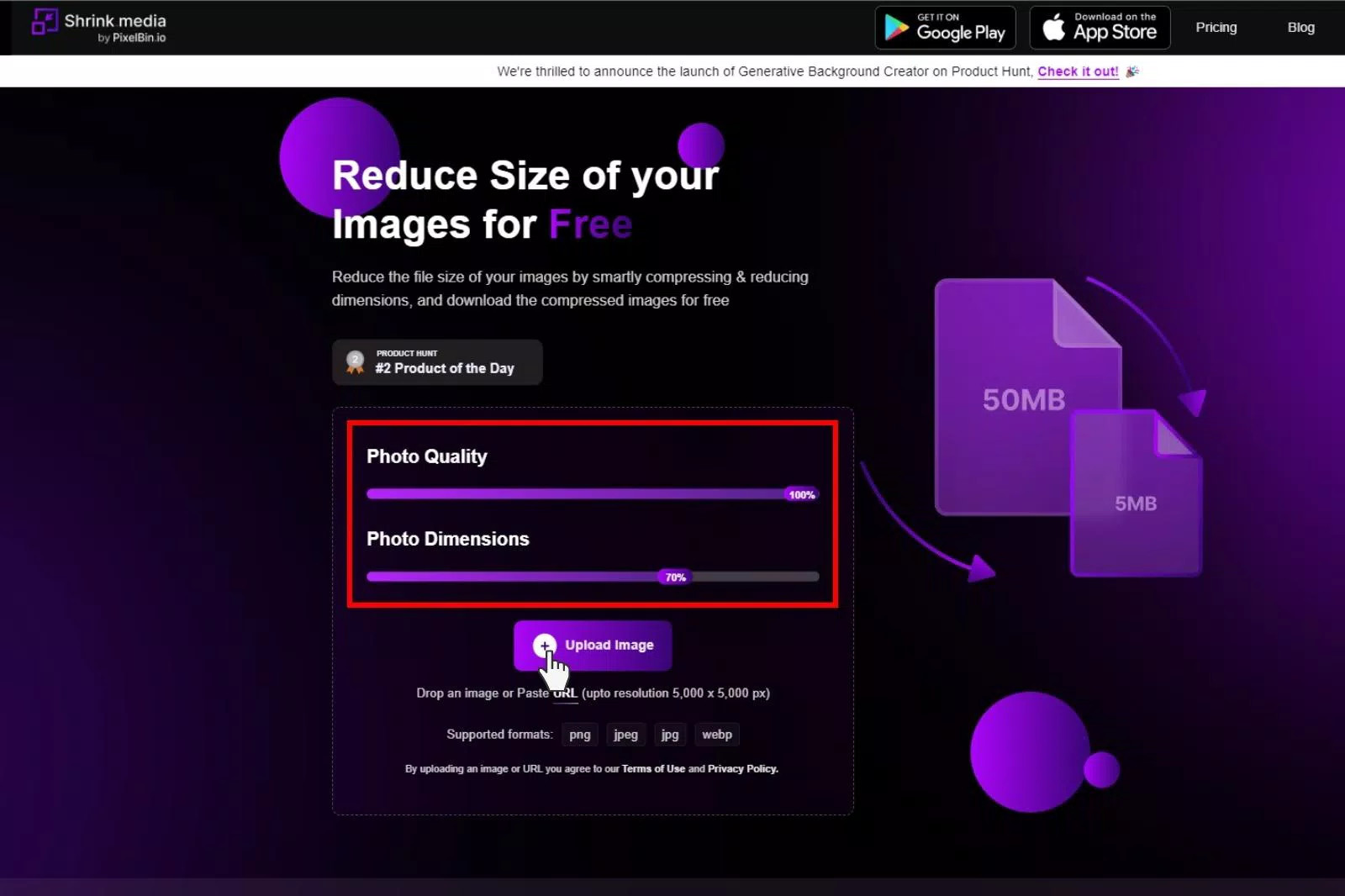Click the Shrink.media logo icon
1345x896 pixels.
45,22
